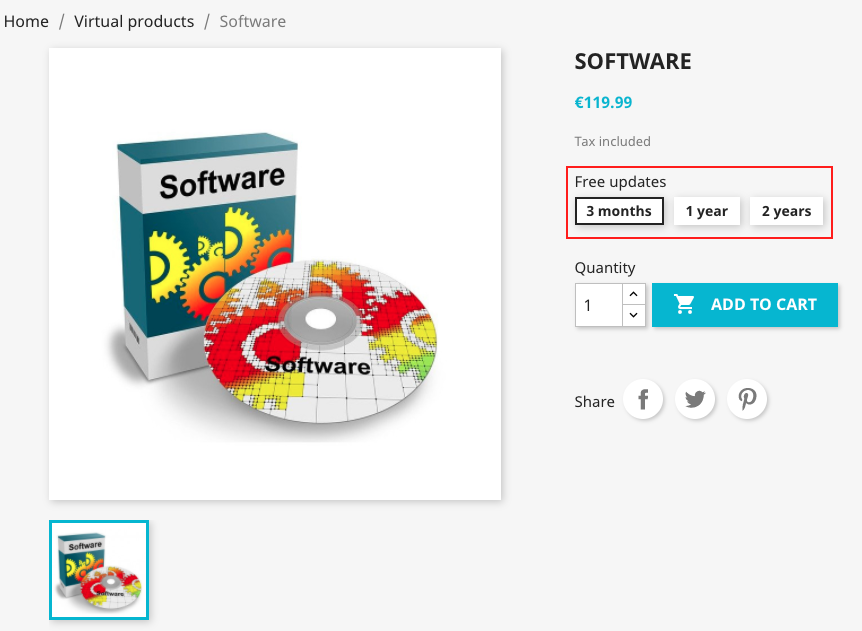Viewport: 862px width, 631px height.
Task: Click the Tax included note
Action: pyautogui.click(x=612, y=141)
